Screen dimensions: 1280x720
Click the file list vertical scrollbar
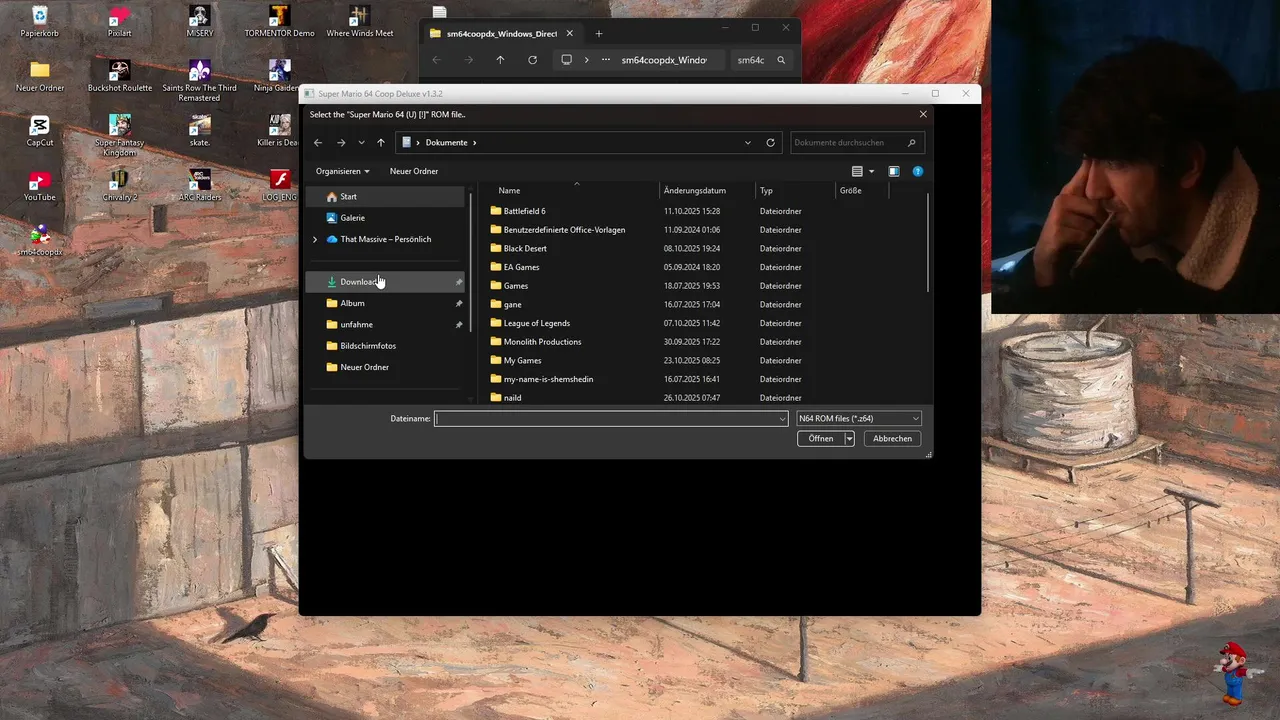929,243
